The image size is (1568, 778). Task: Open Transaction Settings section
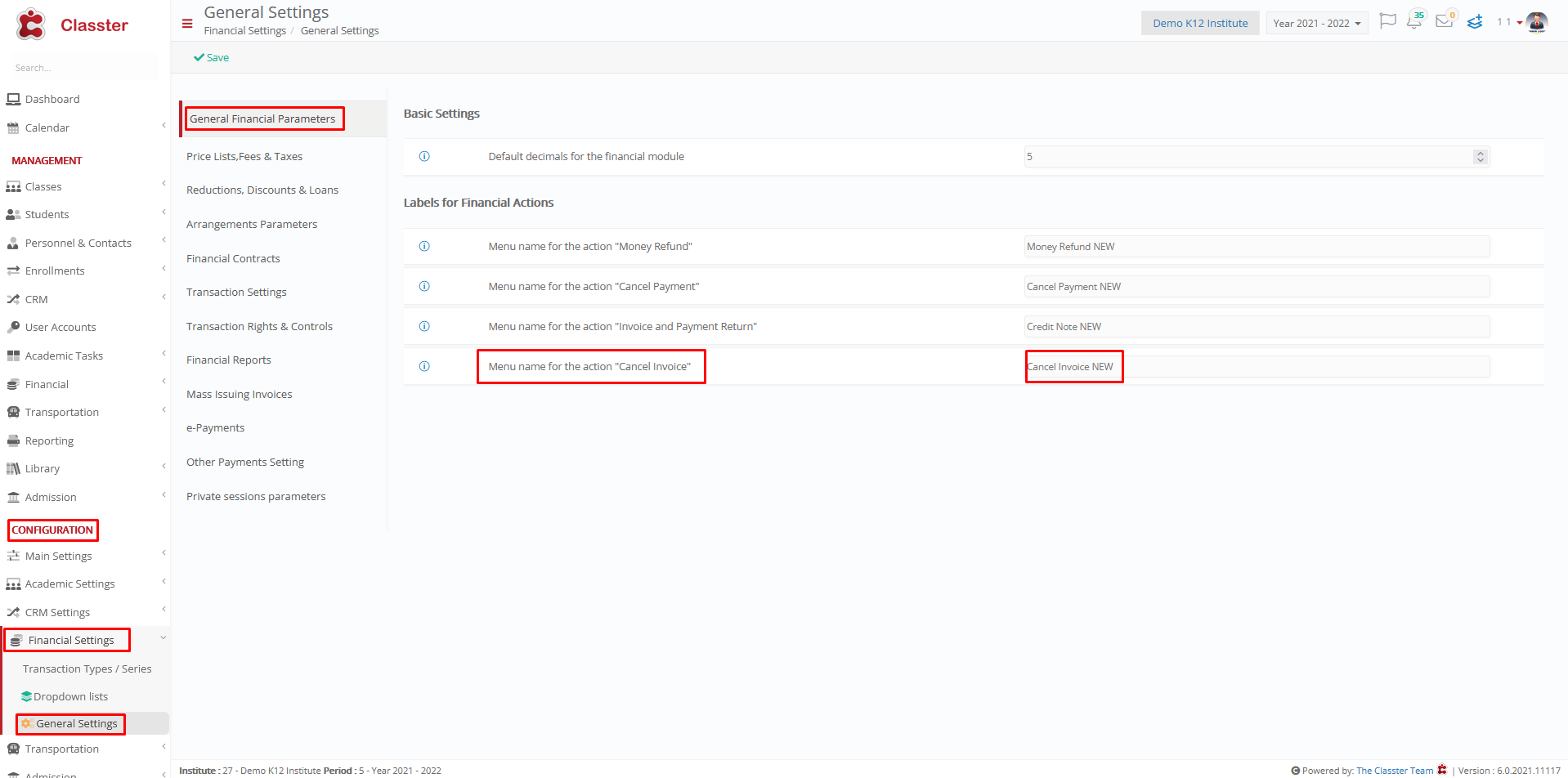236,292
